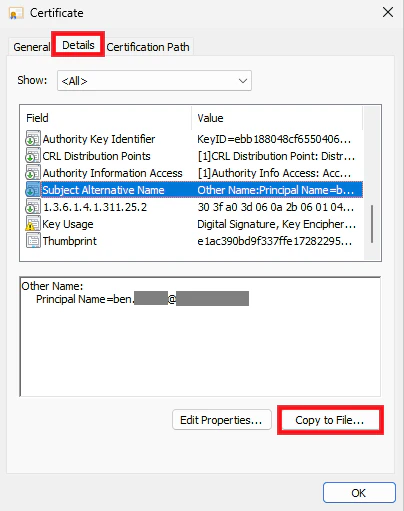Click the Subject Alternative Name row icon

click(x=33, y=190)
